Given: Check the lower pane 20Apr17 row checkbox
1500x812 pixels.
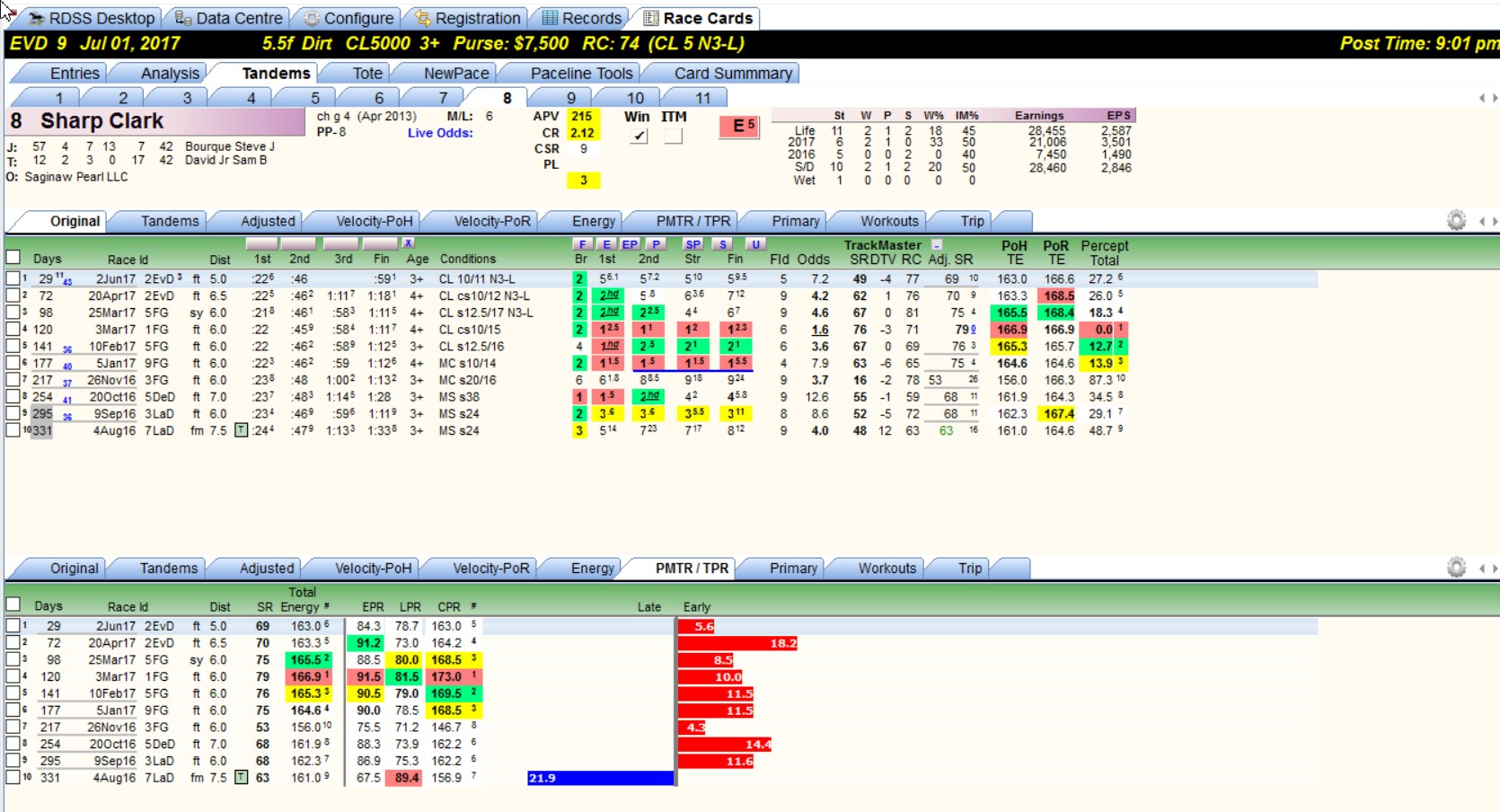Looking at the screenshot, I should click(13, 642).
